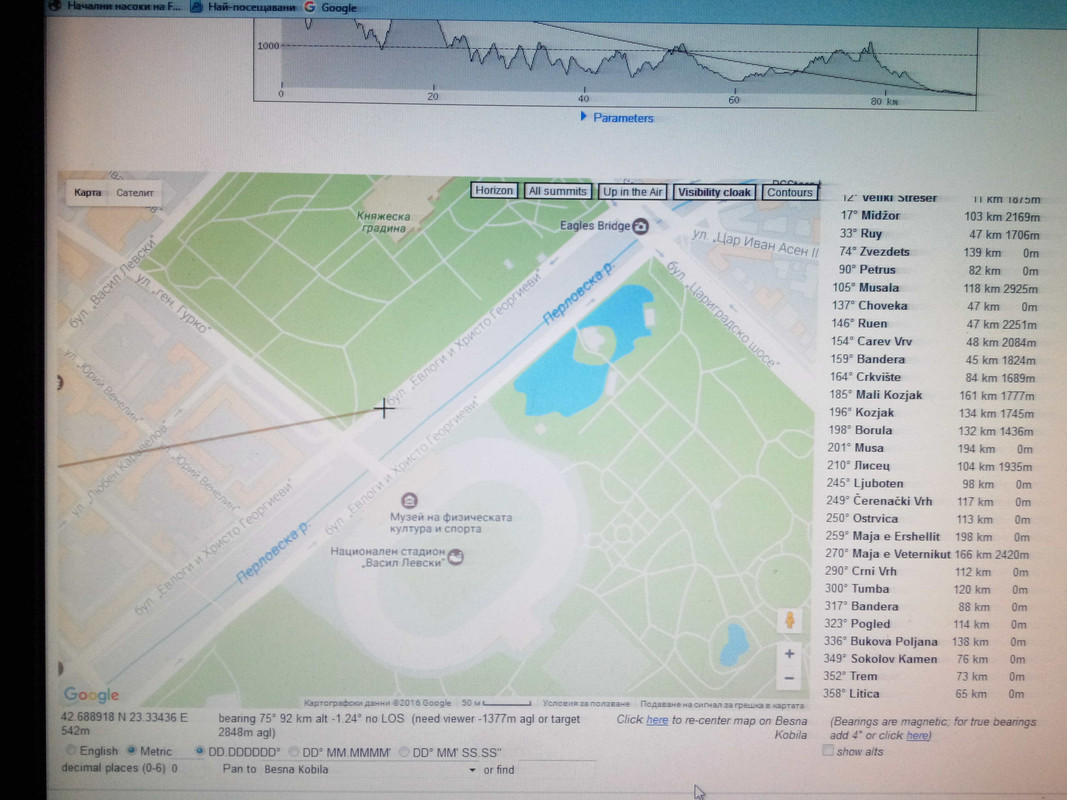Choose DD.DDDDDD° coordinate format
Screen dimensions: 1067x800
coord(199,751)
